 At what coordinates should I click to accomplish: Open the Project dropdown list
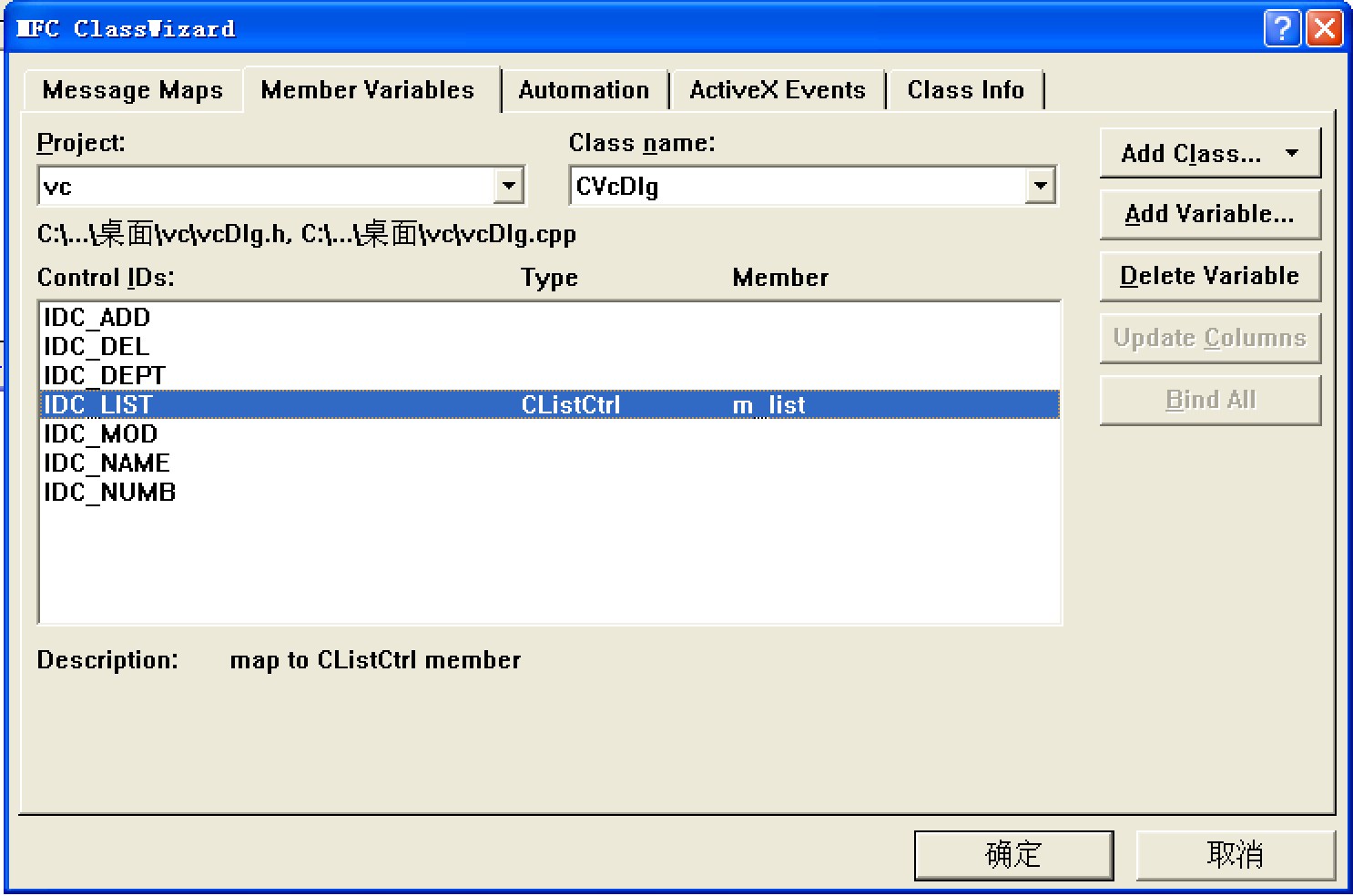[x=510, y=186]
